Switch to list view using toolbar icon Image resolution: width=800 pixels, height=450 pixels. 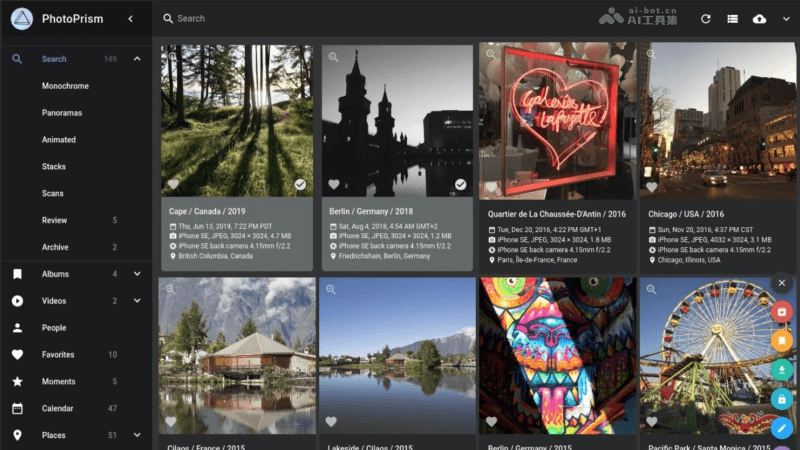[x=732, y=19]
